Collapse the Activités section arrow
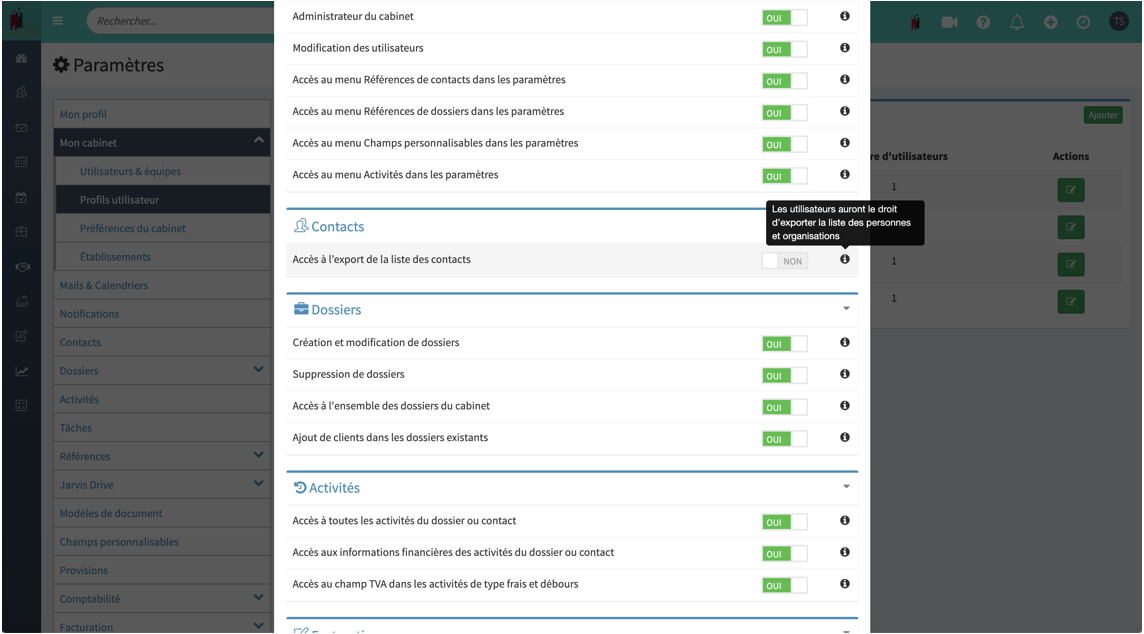Viewport: 1144px width, 634px height. (846, 487)
